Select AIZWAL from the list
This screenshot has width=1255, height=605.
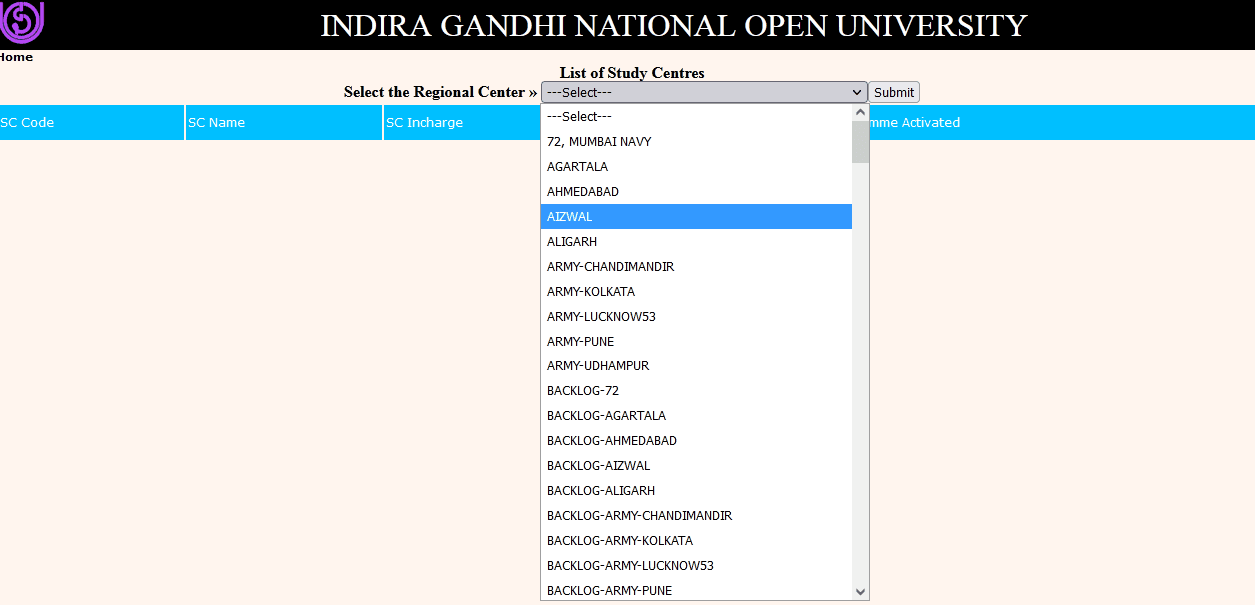[x=697, y=216]
